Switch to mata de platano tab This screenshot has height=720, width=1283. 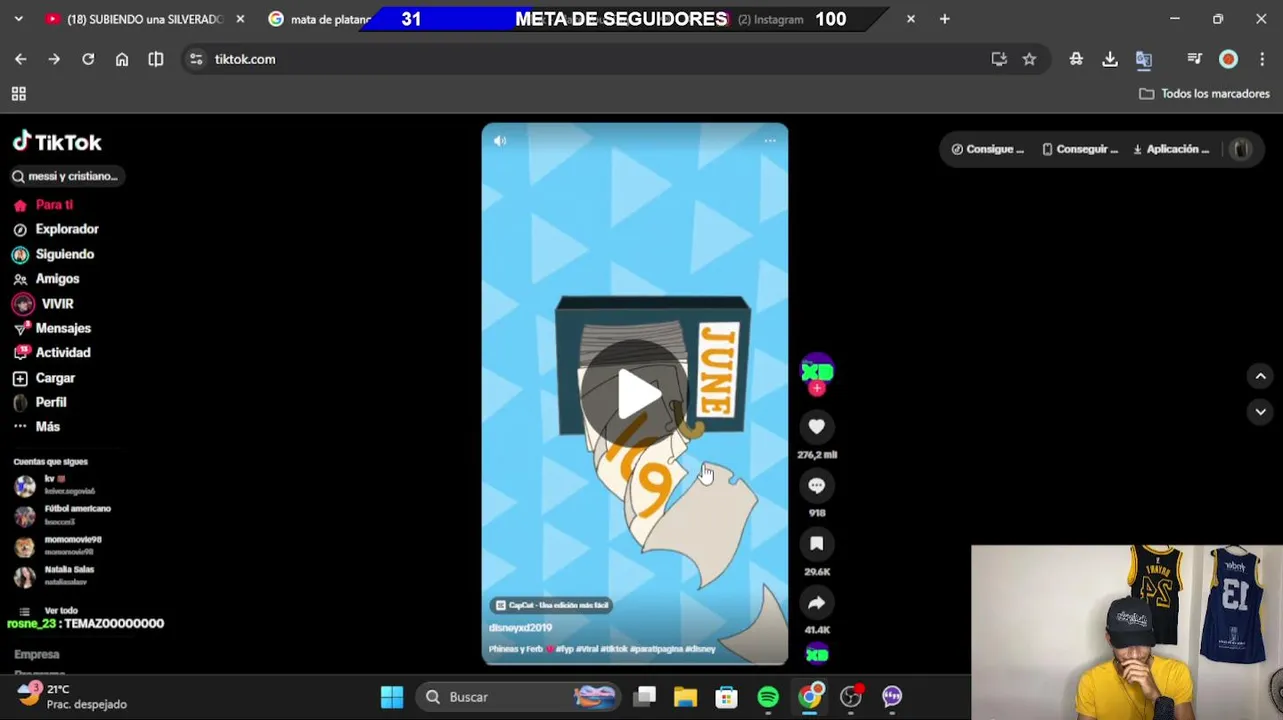[x=318, y=19]
